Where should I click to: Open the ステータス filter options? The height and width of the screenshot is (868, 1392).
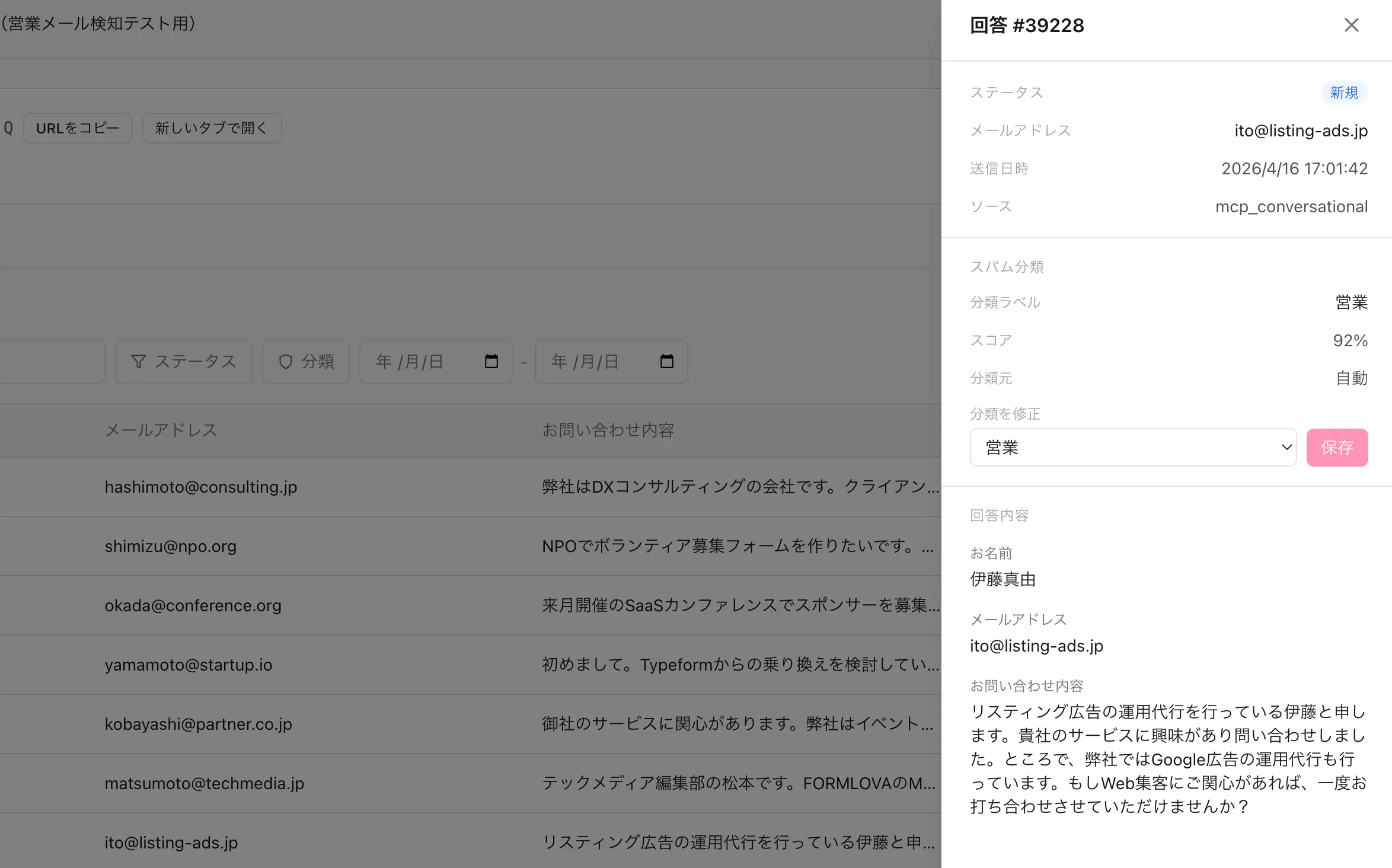(x=184, y=362)
